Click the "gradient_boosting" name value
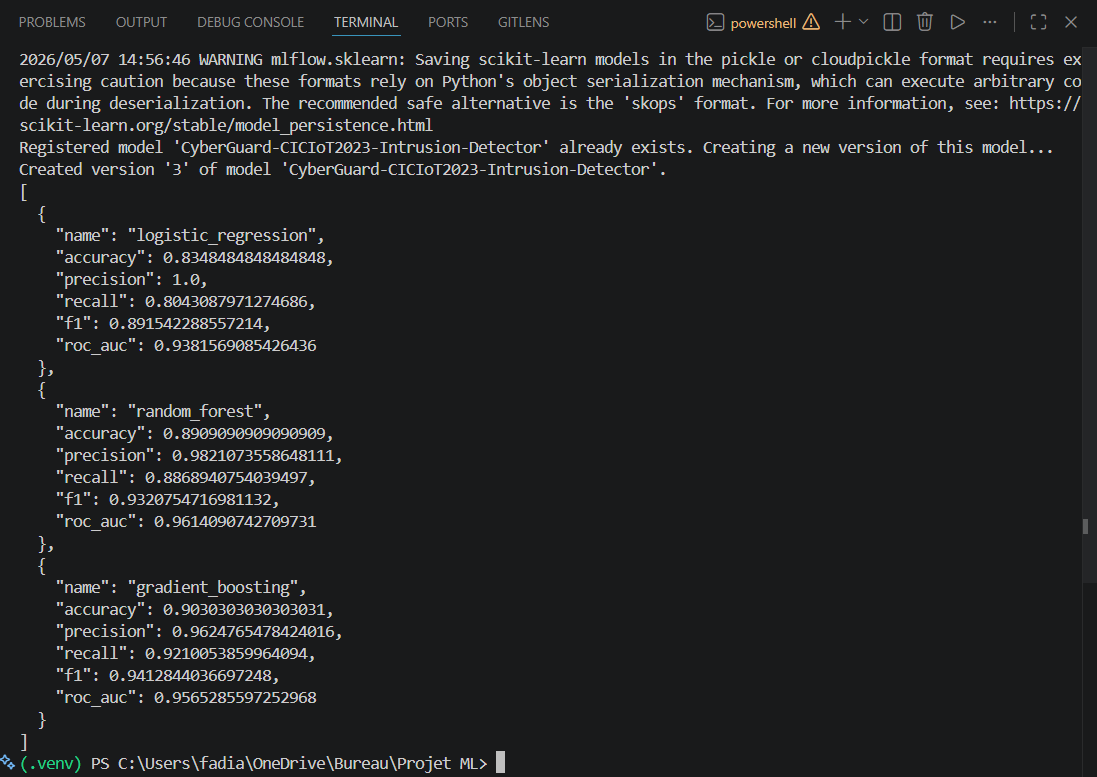The width and height of the screenshot is (1097, 777). click(212, 587)
